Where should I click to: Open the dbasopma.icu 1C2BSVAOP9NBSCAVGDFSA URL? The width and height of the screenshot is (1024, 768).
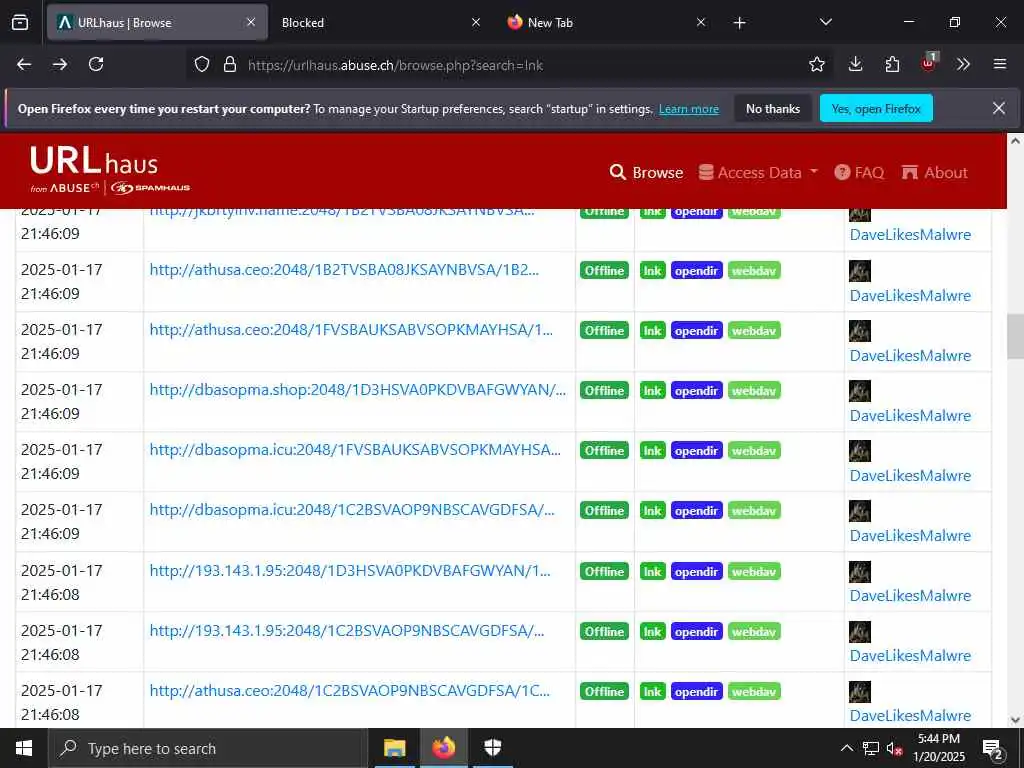click(352, 510)
